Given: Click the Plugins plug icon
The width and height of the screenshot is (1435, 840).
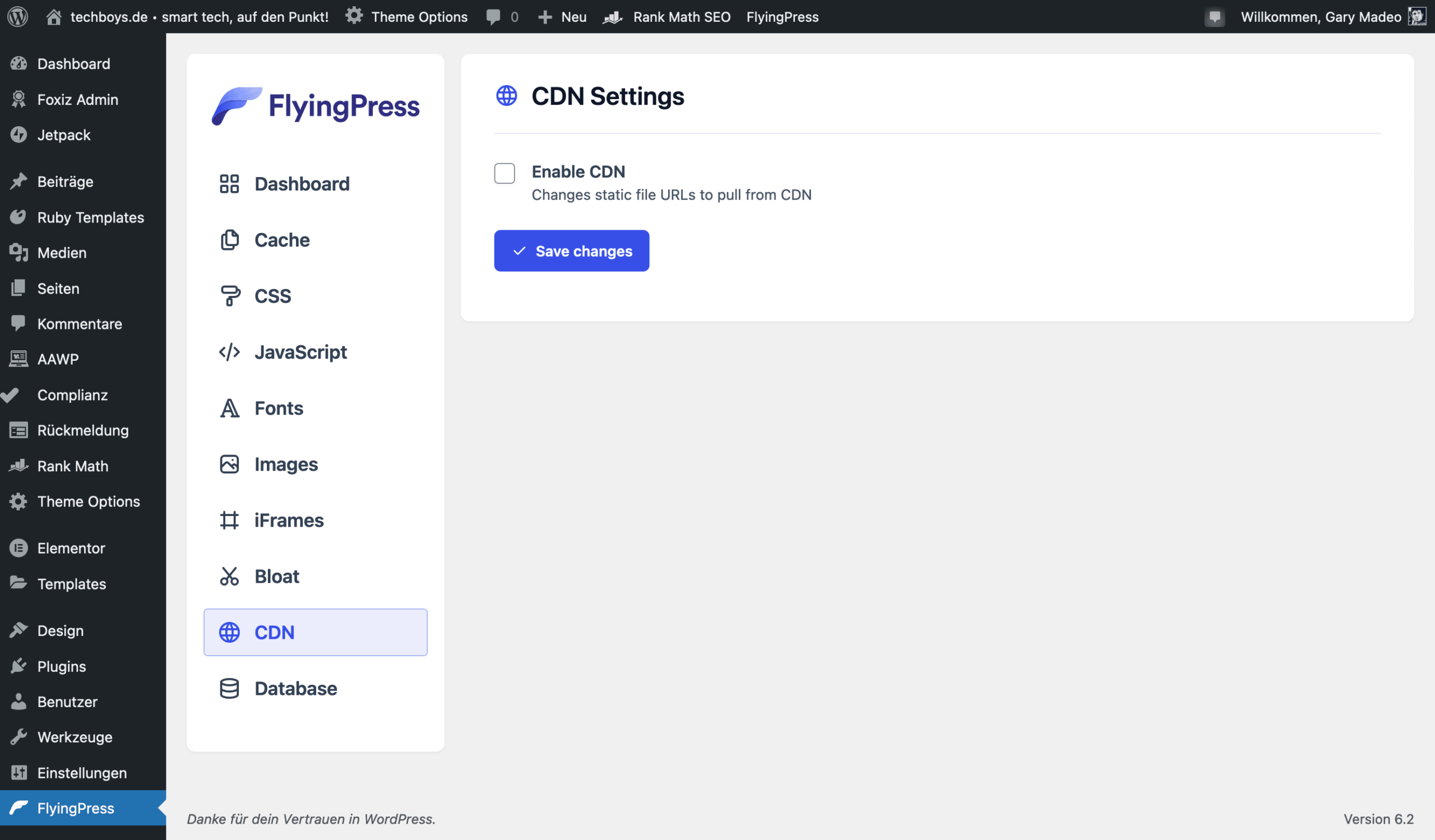Looking at the screenshot, I should pos(19,666).
